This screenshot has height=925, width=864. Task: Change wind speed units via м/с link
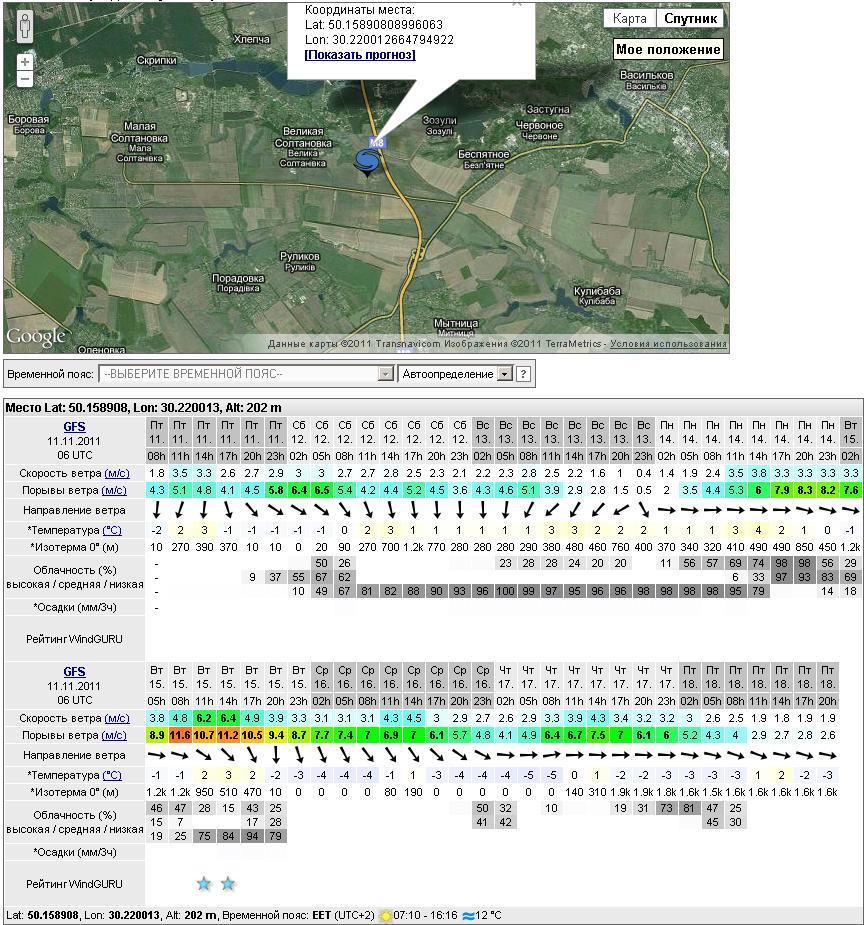[117, 472]
